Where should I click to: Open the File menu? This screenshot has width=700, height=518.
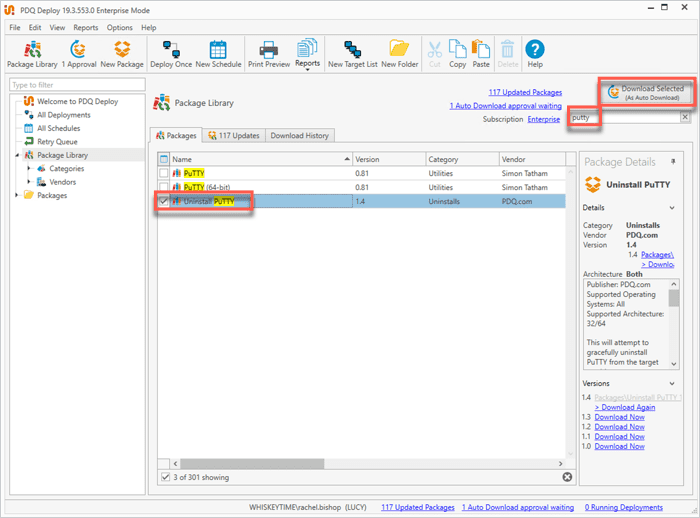point(15,28)
